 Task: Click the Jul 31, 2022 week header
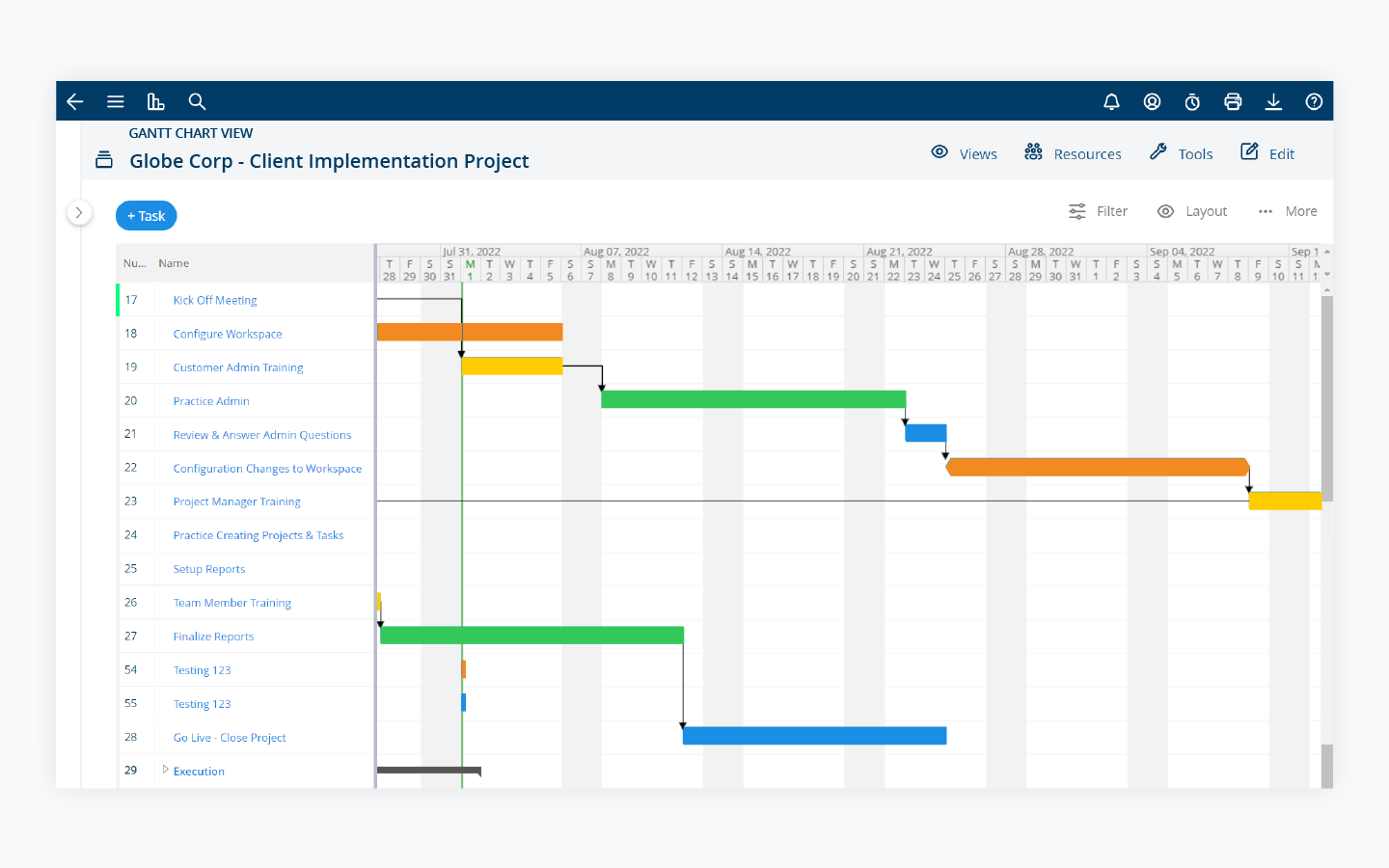pyautogui.click(x=472, y=252)
